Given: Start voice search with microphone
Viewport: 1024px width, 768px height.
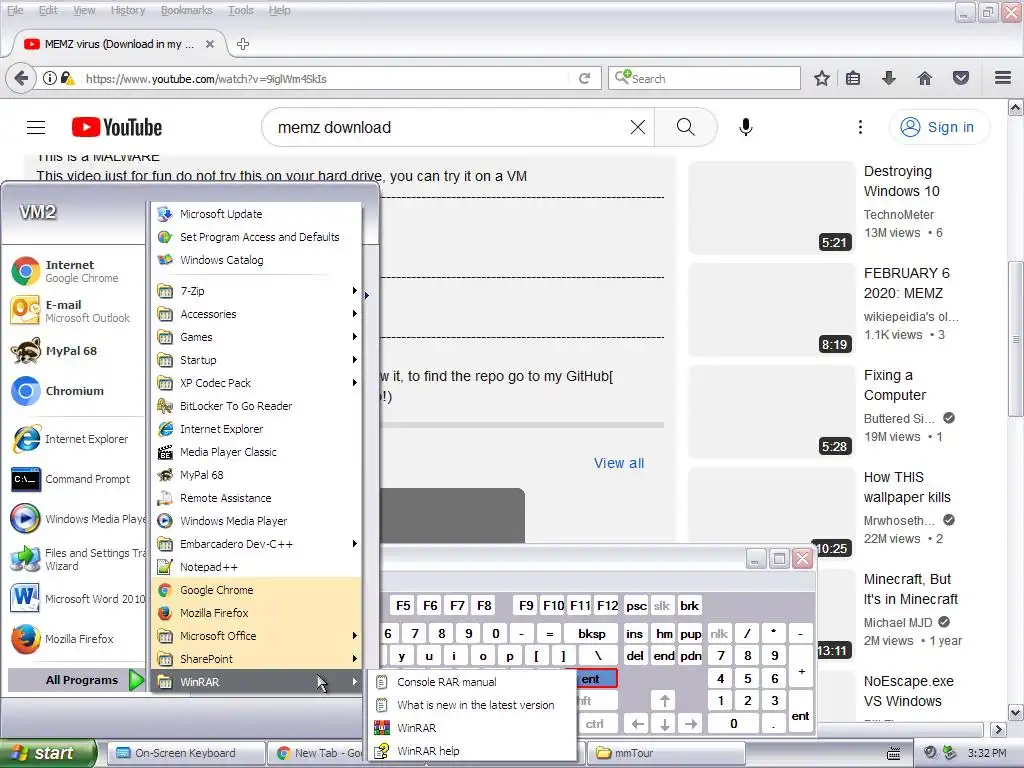Looking at the screenshot, I should tap(746, 127).
